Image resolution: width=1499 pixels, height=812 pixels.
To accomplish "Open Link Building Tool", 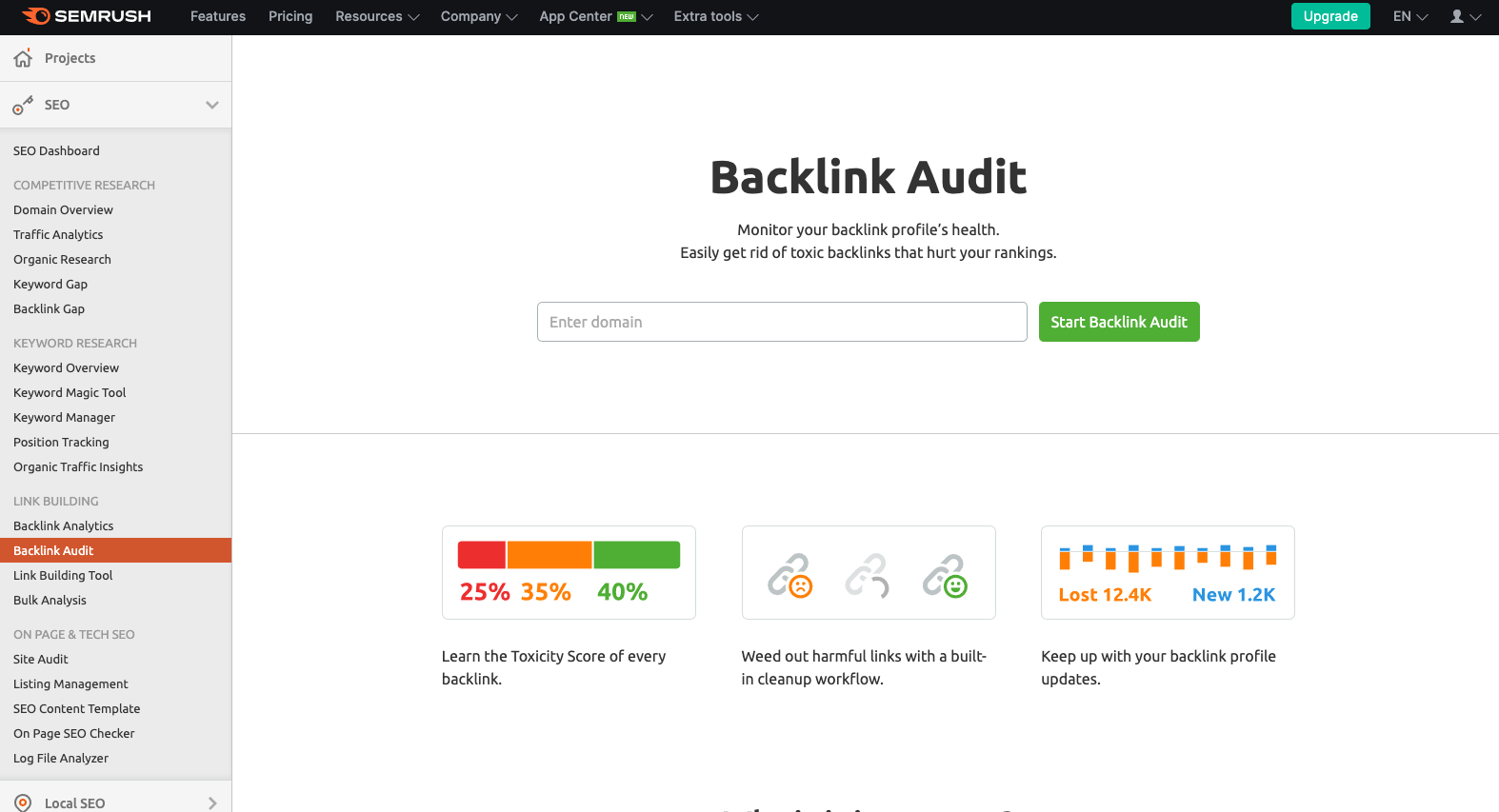I will pyautogui.click(x=63, y=575).
